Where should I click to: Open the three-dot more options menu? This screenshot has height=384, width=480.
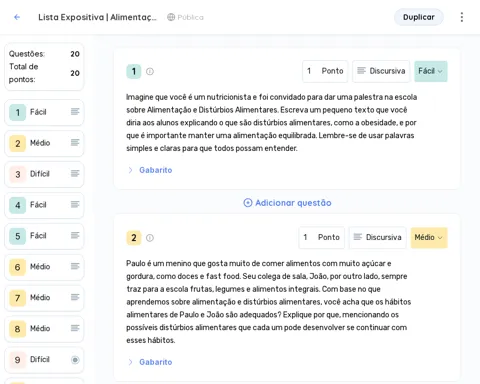point(462,17)
